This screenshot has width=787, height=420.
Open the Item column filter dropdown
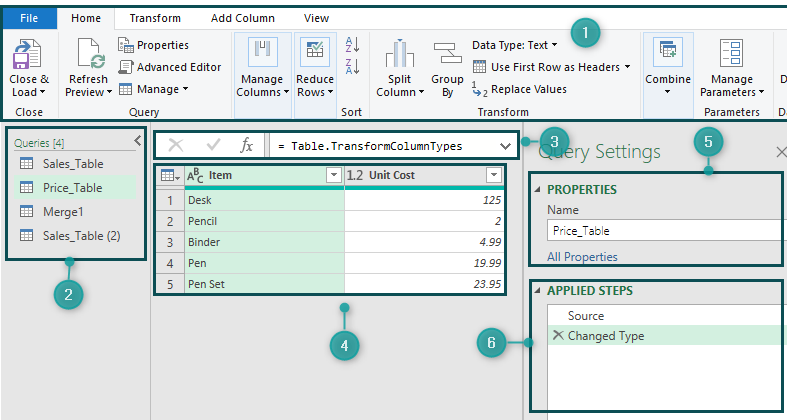click(333, 175)
